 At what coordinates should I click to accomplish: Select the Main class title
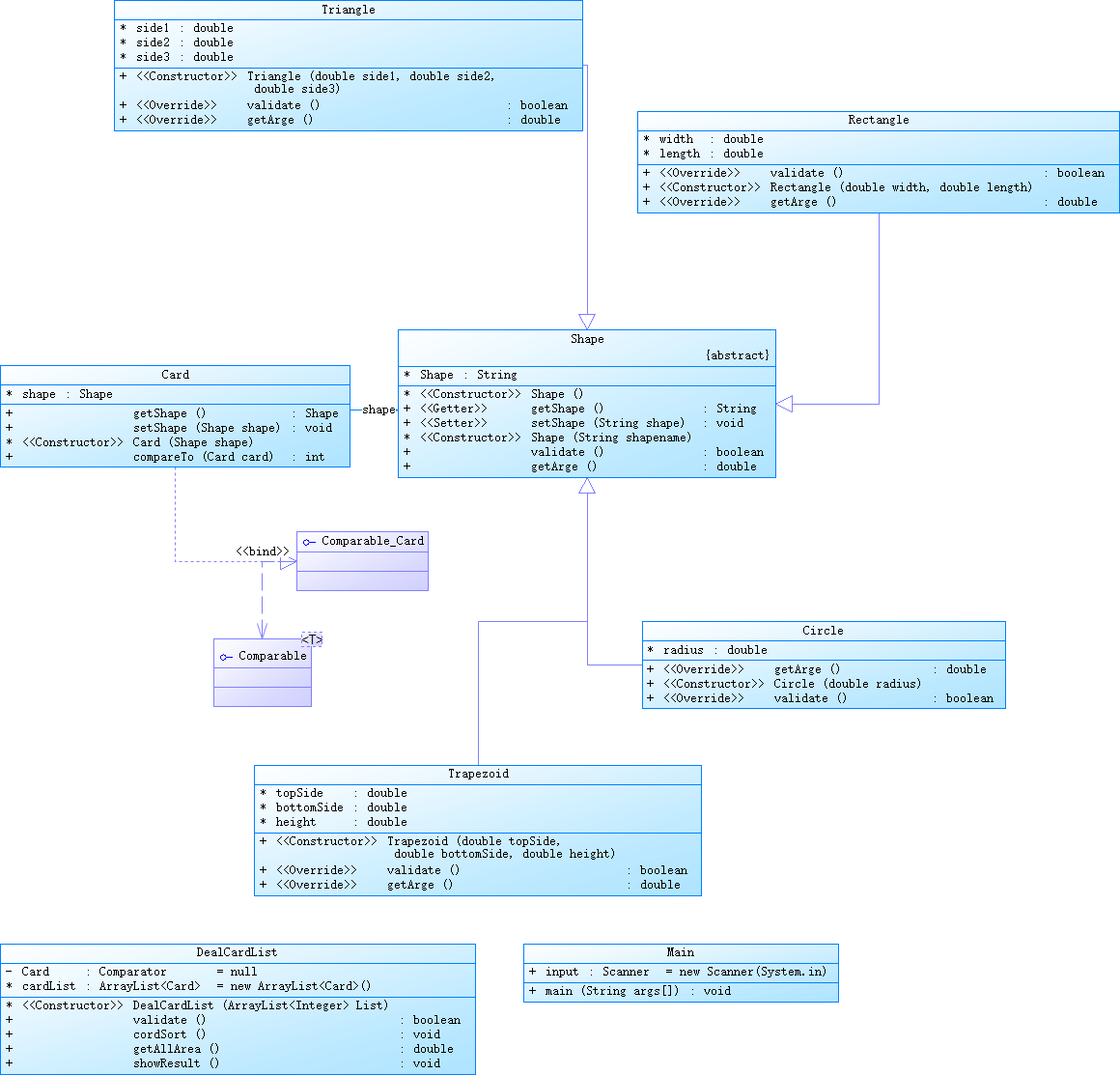tap(680, 952)
